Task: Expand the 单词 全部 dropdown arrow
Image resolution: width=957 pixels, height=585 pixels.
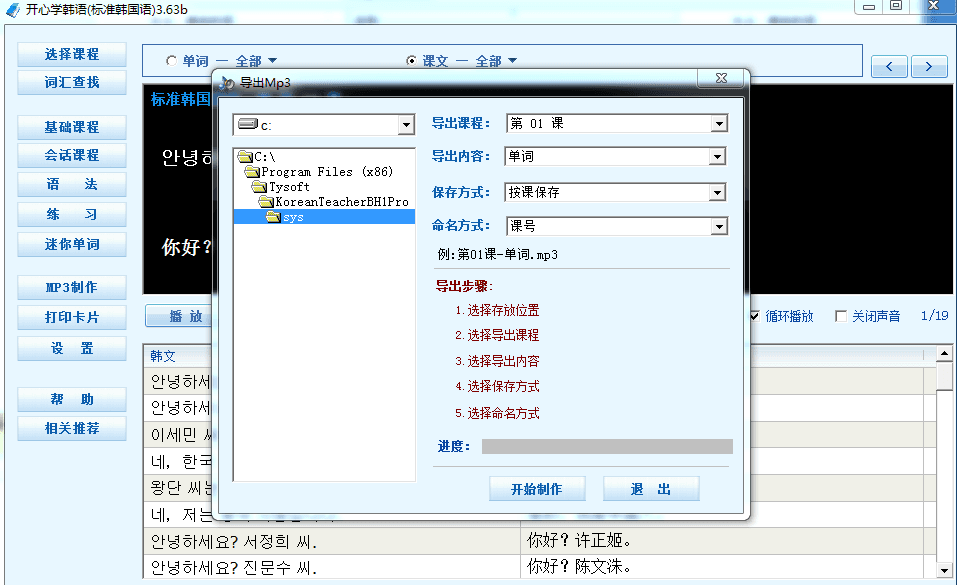Action: tap(273, 60)
